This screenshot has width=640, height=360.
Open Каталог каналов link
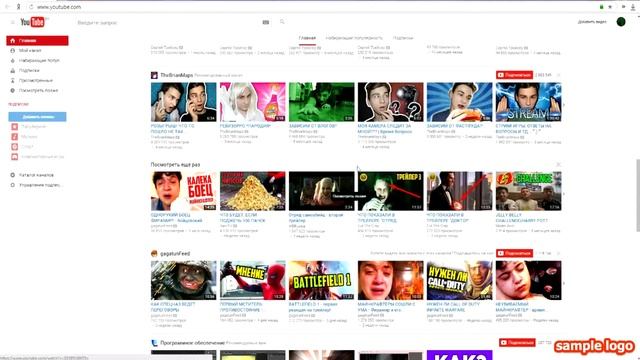36,175
